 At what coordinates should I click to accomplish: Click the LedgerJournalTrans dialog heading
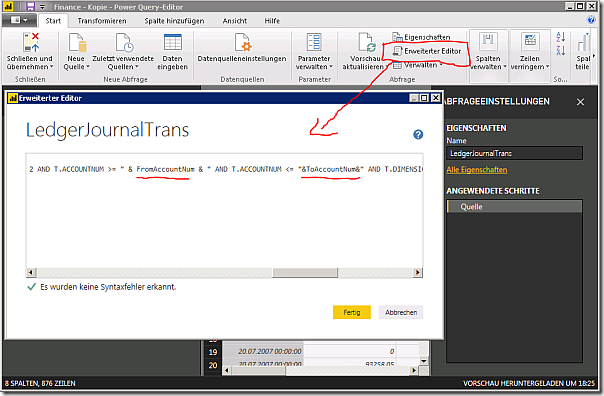point(107,130)
